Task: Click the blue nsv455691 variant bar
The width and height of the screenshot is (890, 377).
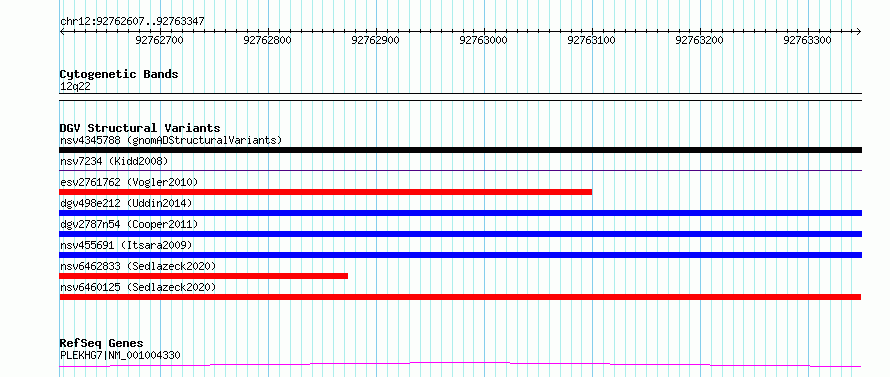Action: pos(460,255)
